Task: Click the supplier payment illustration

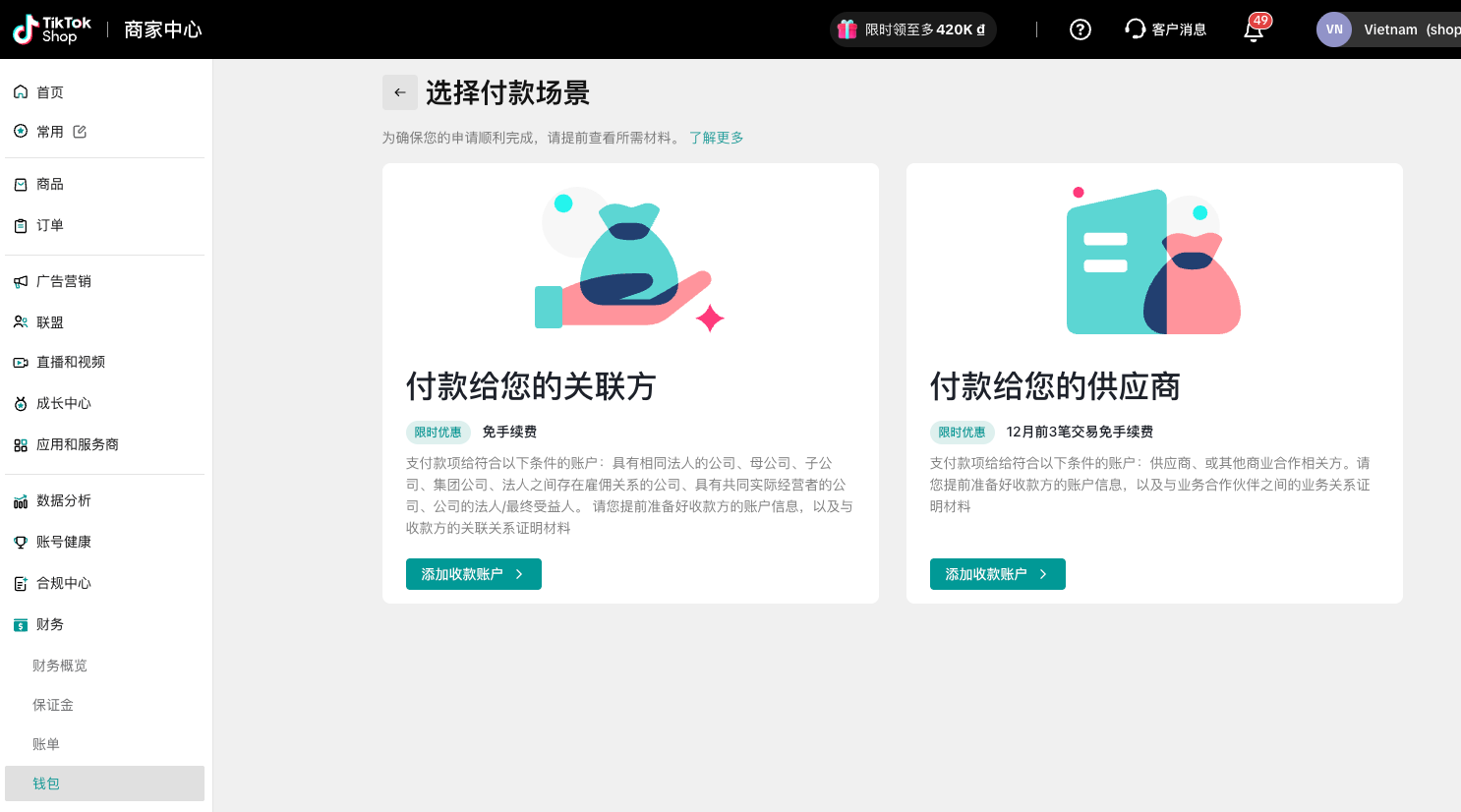Action: coord(1153,261)
